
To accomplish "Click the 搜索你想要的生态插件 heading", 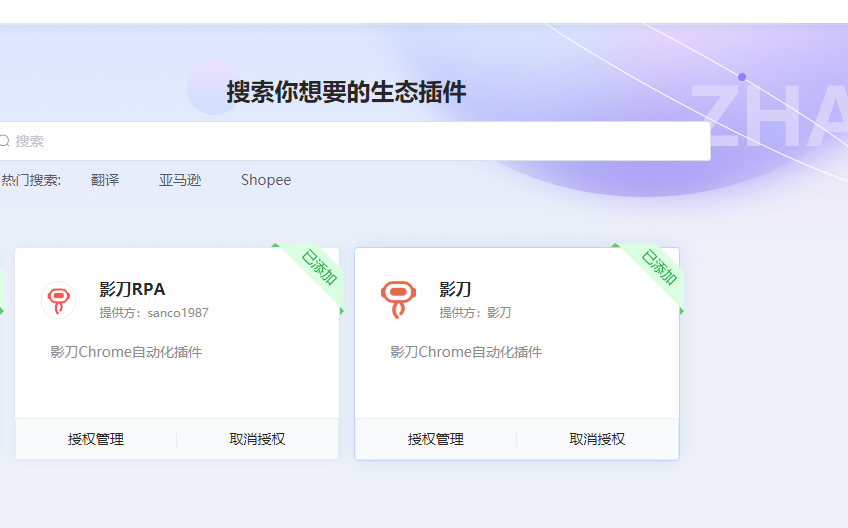I will tap(346, 93).
